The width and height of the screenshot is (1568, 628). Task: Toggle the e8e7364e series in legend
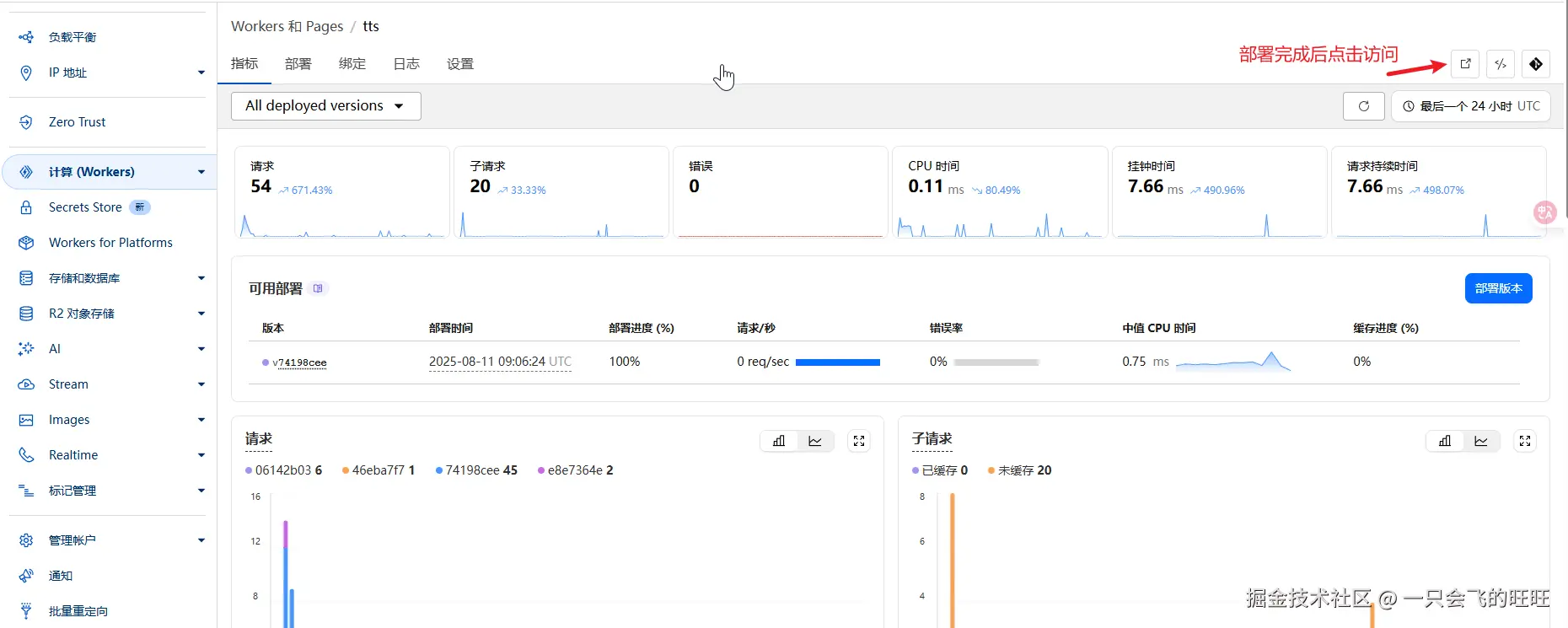click(x=575, y=470)
